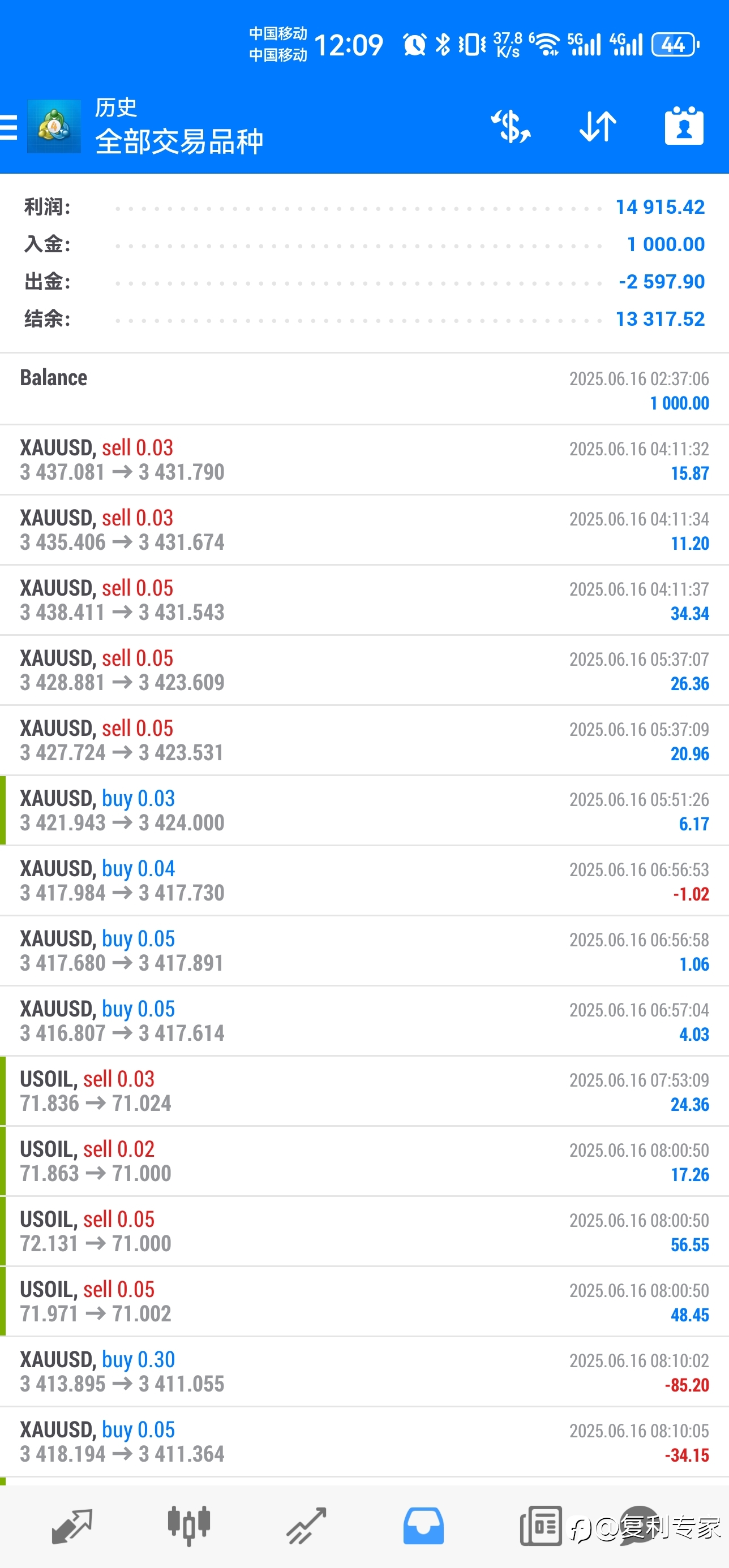Tap the MetaTrader 4 app logo
This screenshot has width=729, height=1568.
point(54,127)
